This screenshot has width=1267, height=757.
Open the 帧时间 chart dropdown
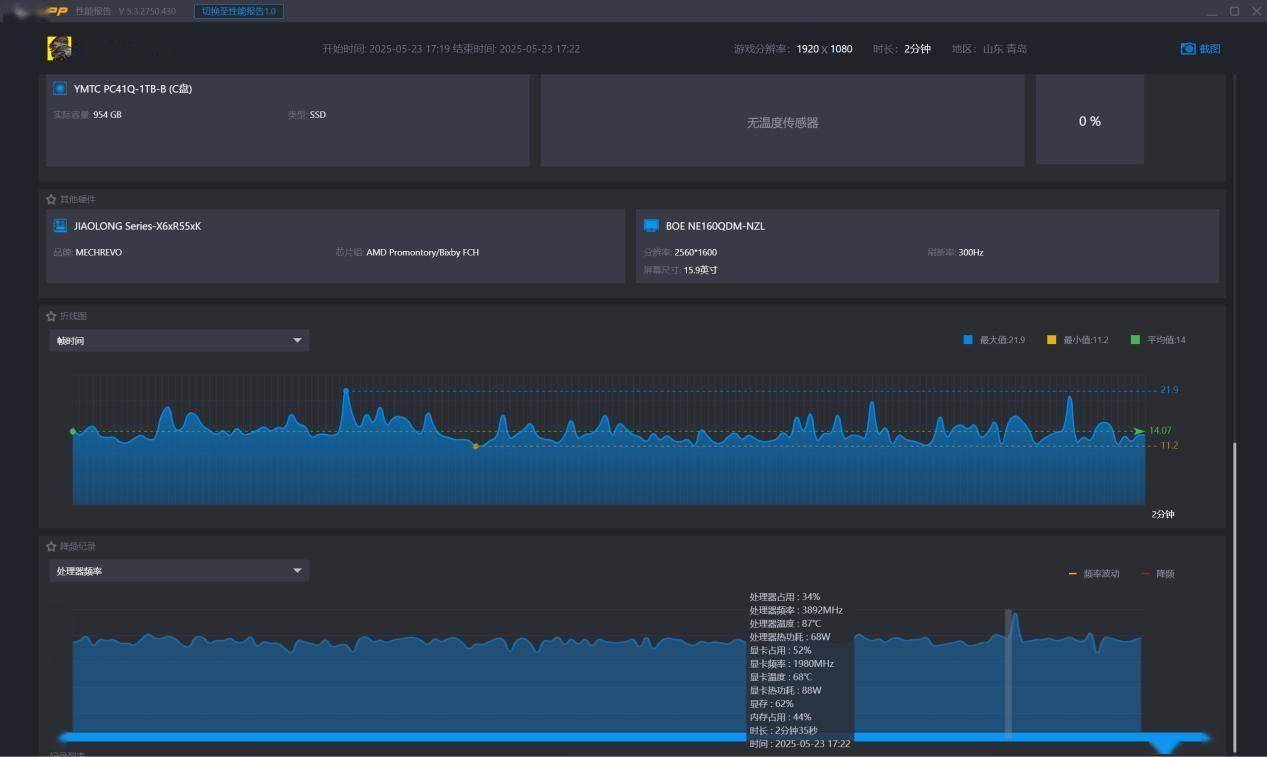(179, 341)
